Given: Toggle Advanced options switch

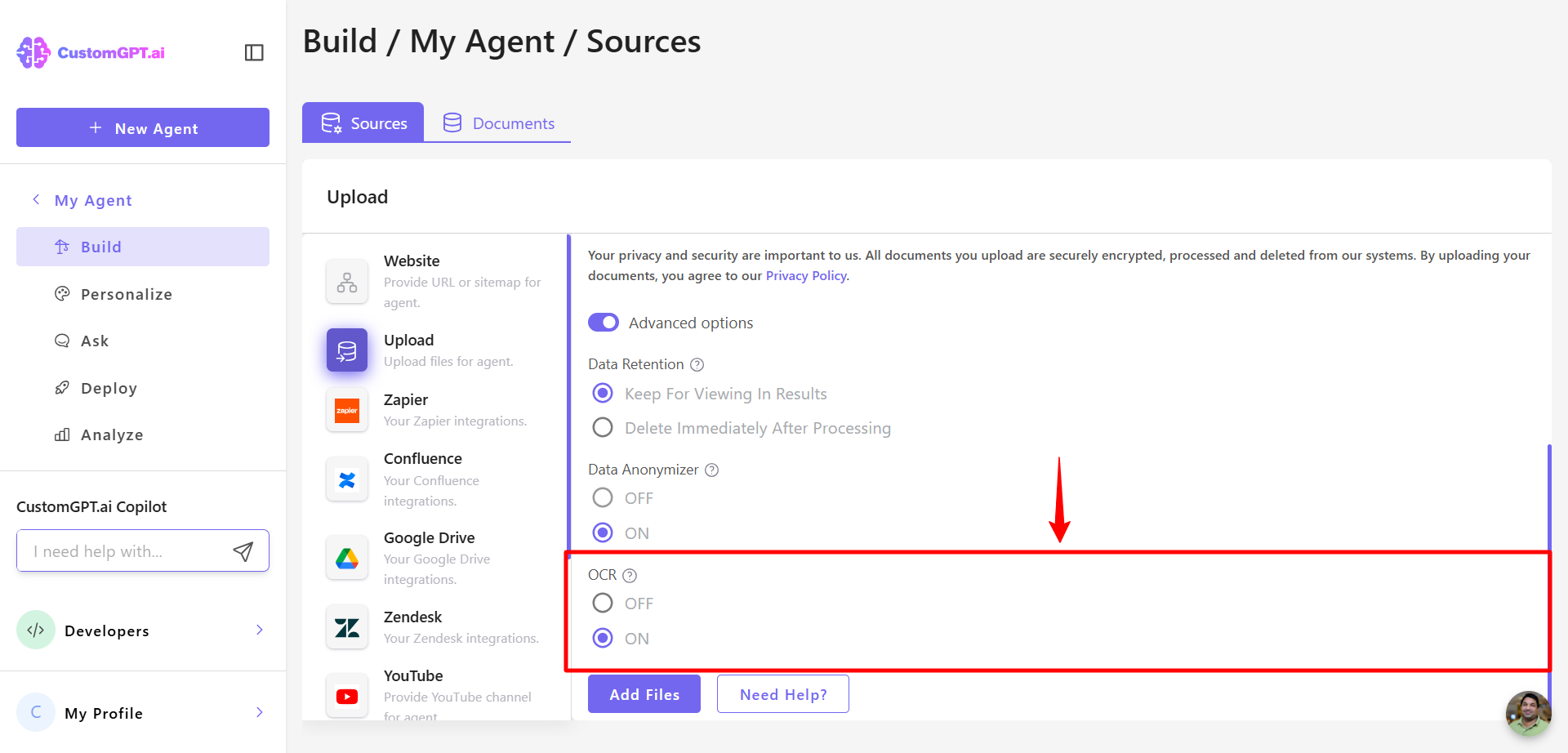Looking at the screenshot, I should [604, 323].
